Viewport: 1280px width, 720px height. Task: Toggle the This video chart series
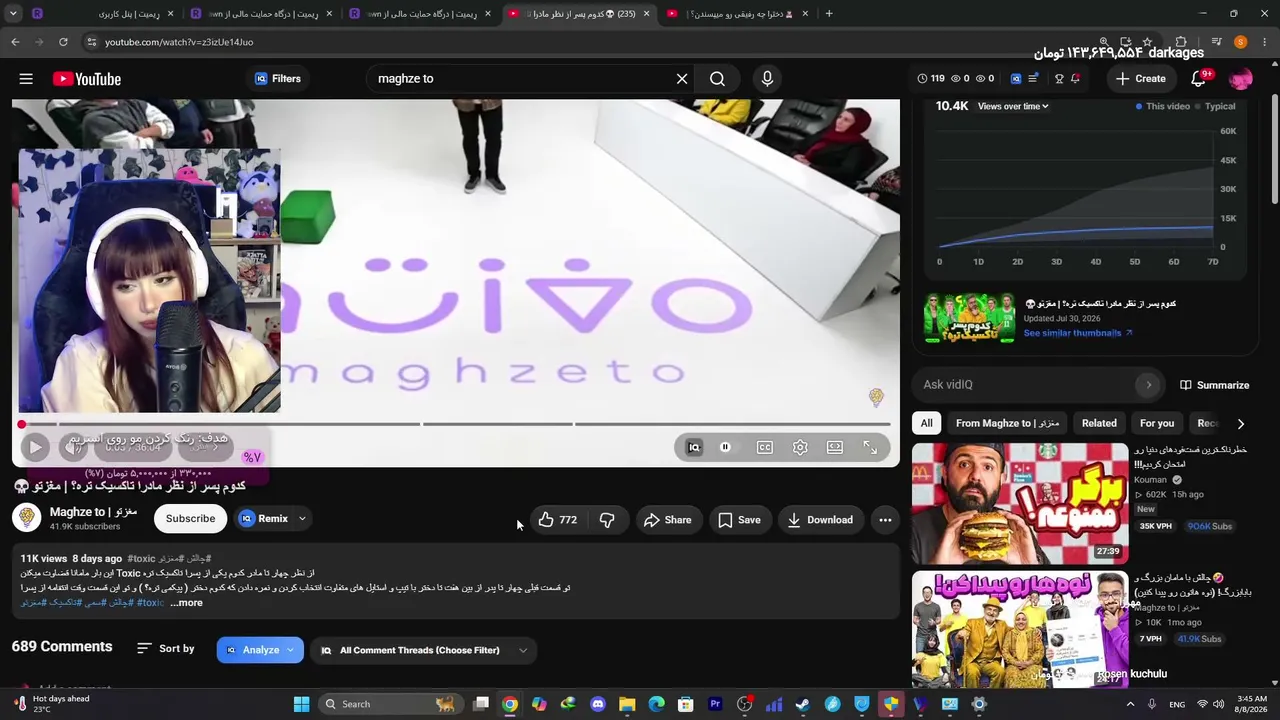coord(1163,106)
